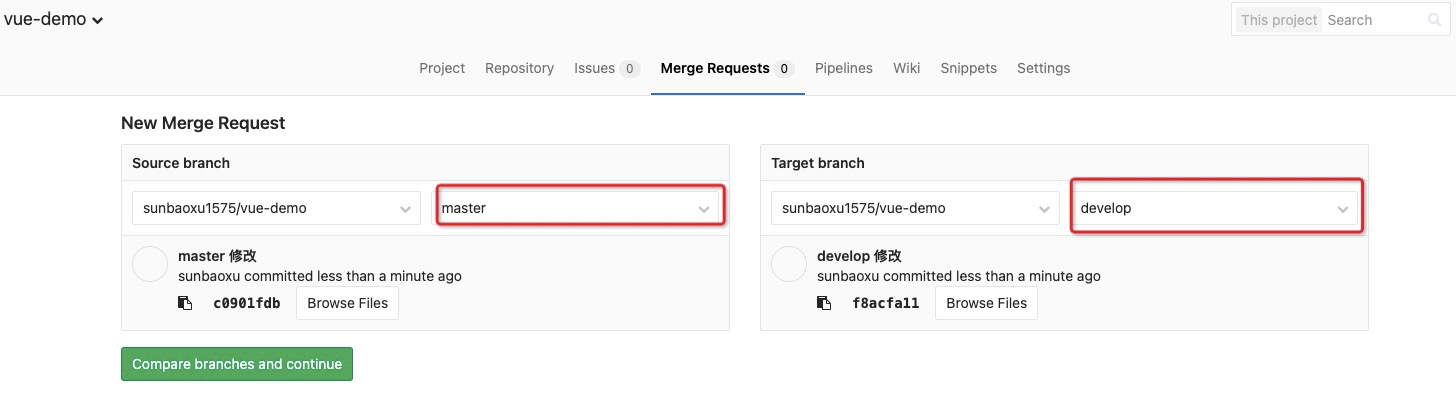Switch to the Repository tab

[519, 68]
